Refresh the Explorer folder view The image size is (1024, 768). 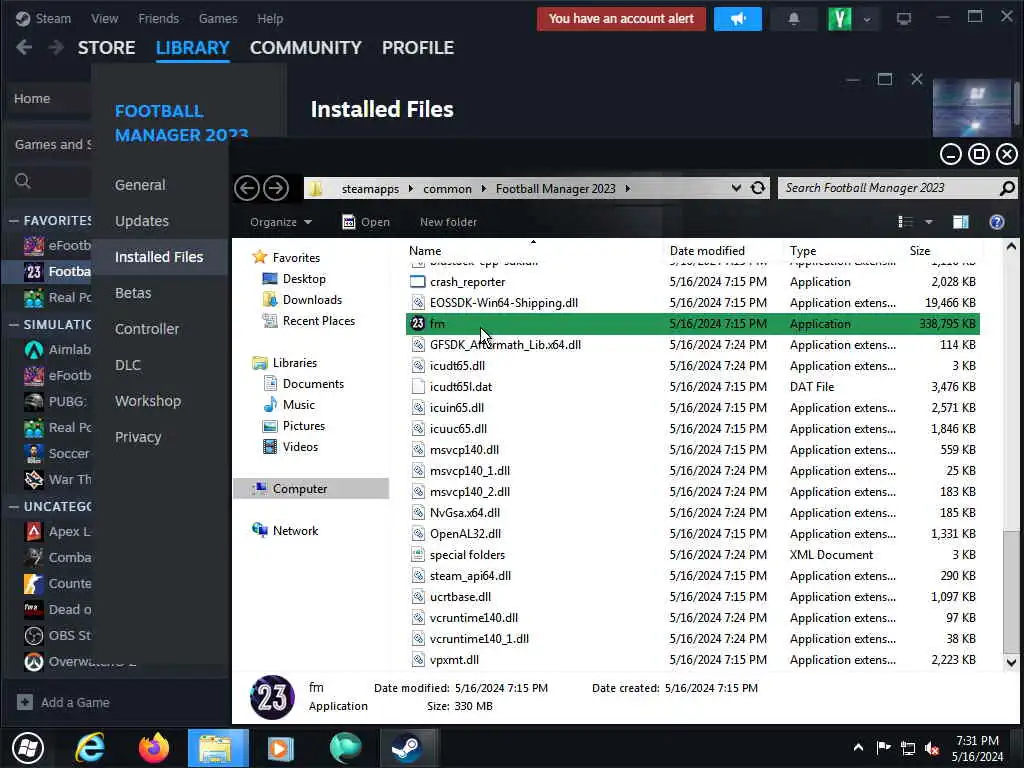coord(758,188)
